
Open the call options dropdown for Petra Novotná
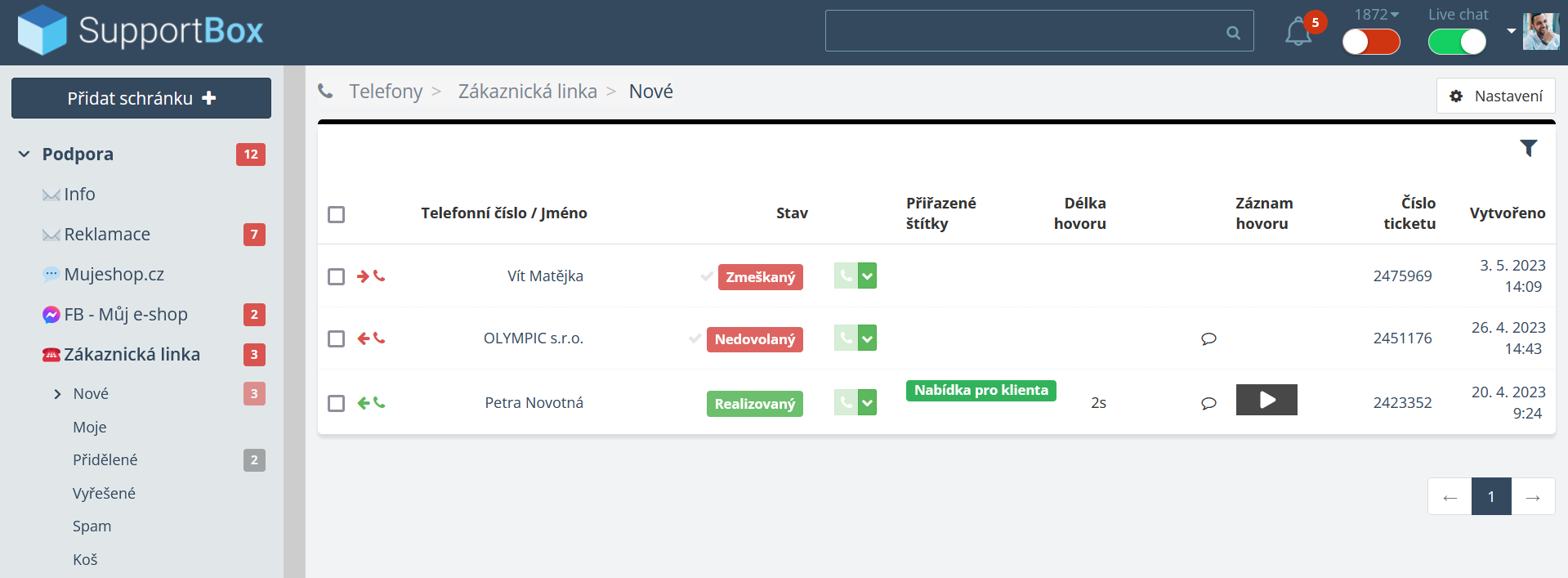point(868,402)
